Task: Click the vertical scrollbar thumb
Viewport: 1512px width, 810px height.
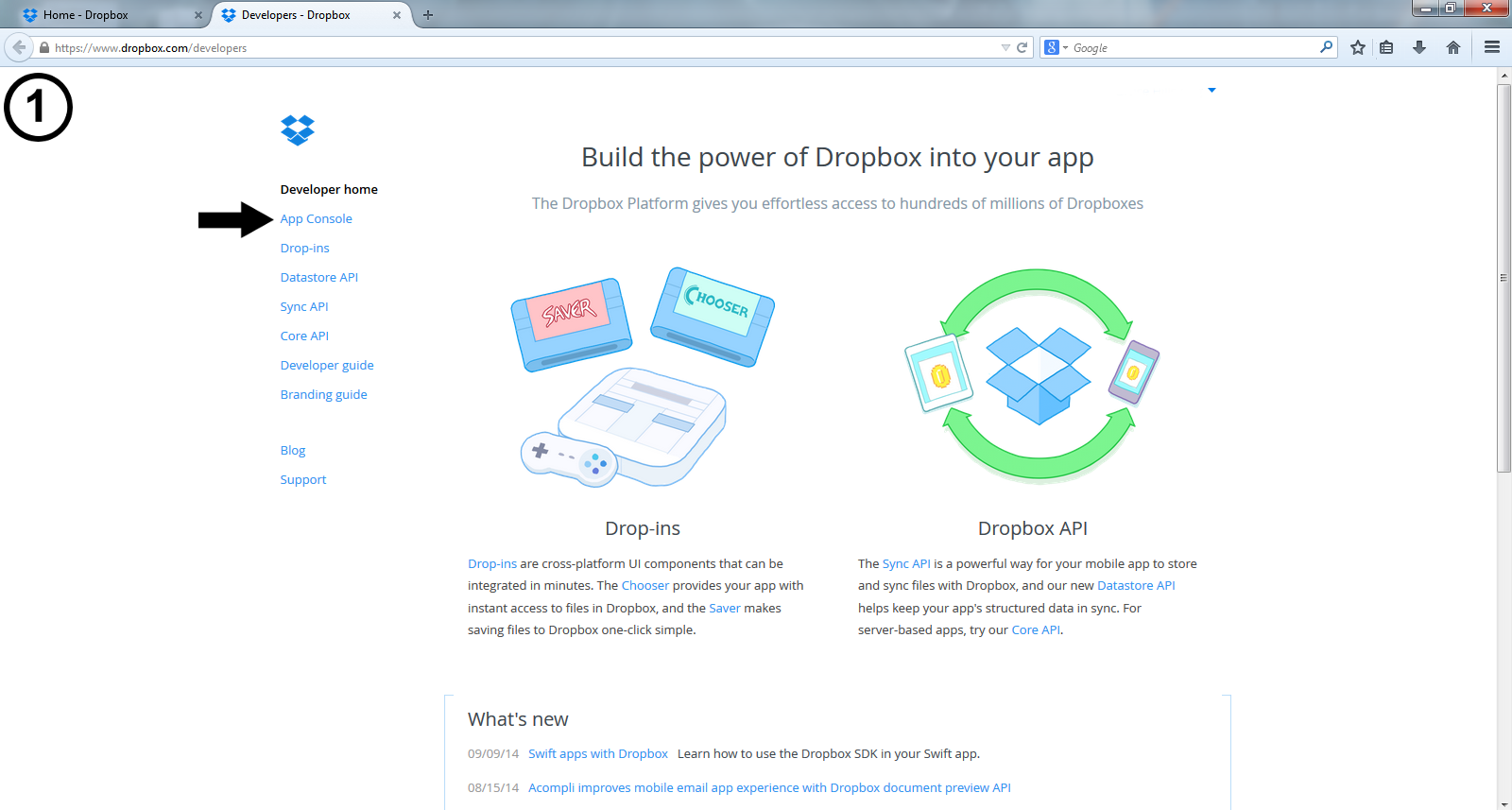Action: (x=1503, y=278)
